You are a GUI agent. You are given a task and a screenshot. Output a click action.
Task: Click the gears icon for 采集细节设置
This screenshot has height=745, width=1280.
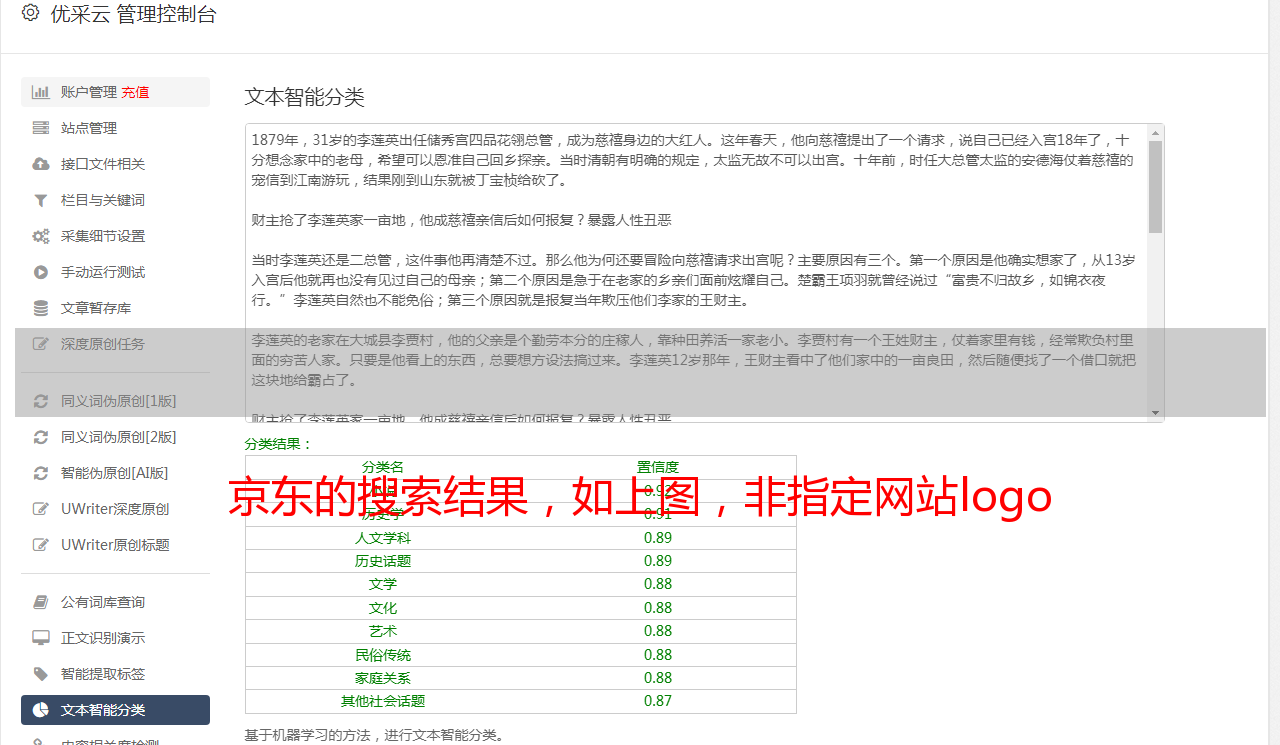coord(41,236)
